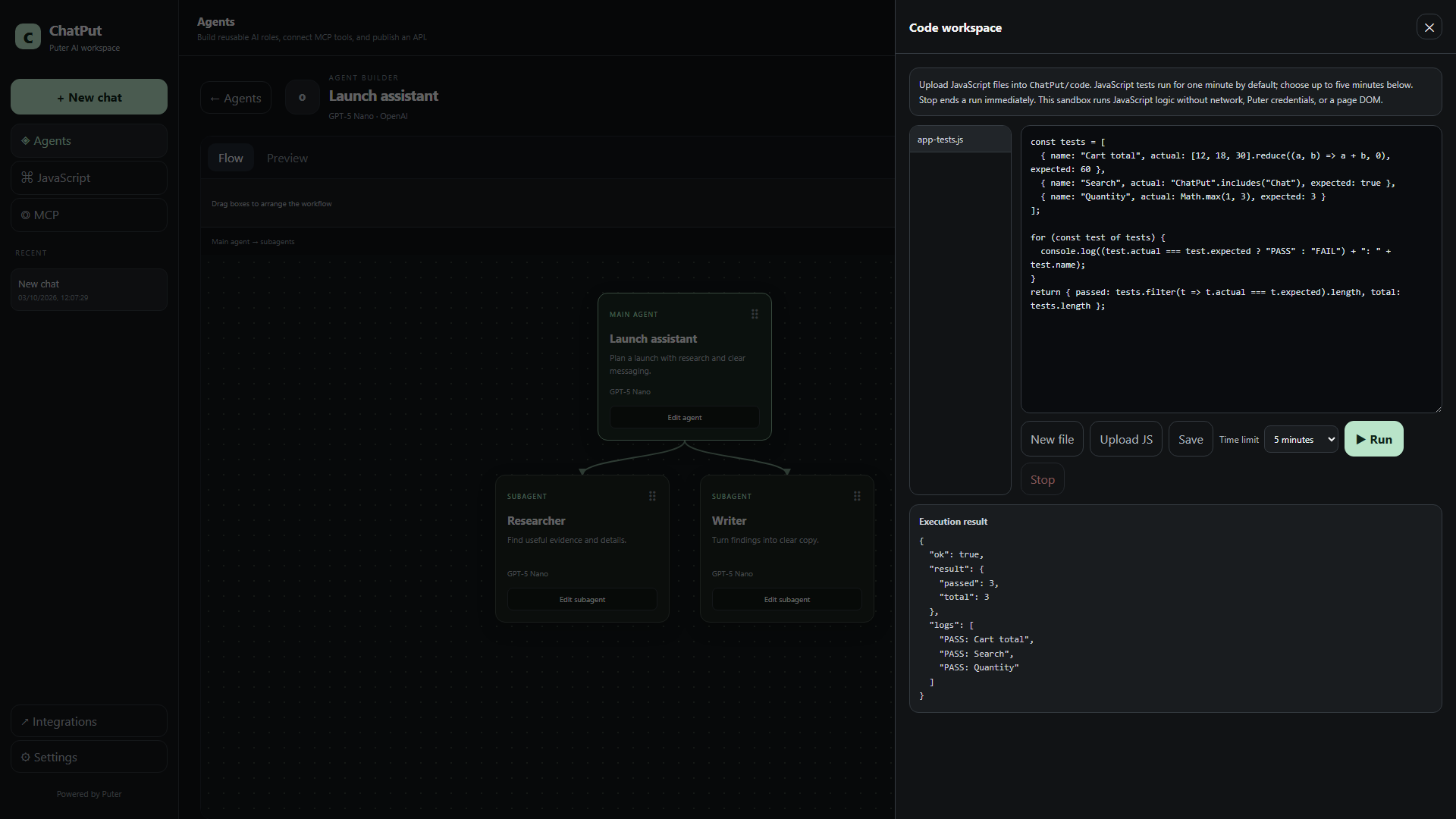Image resolution: width=1456 pixels, height=819 pixels.
Task: Click the New file button
Action: 1052,439
